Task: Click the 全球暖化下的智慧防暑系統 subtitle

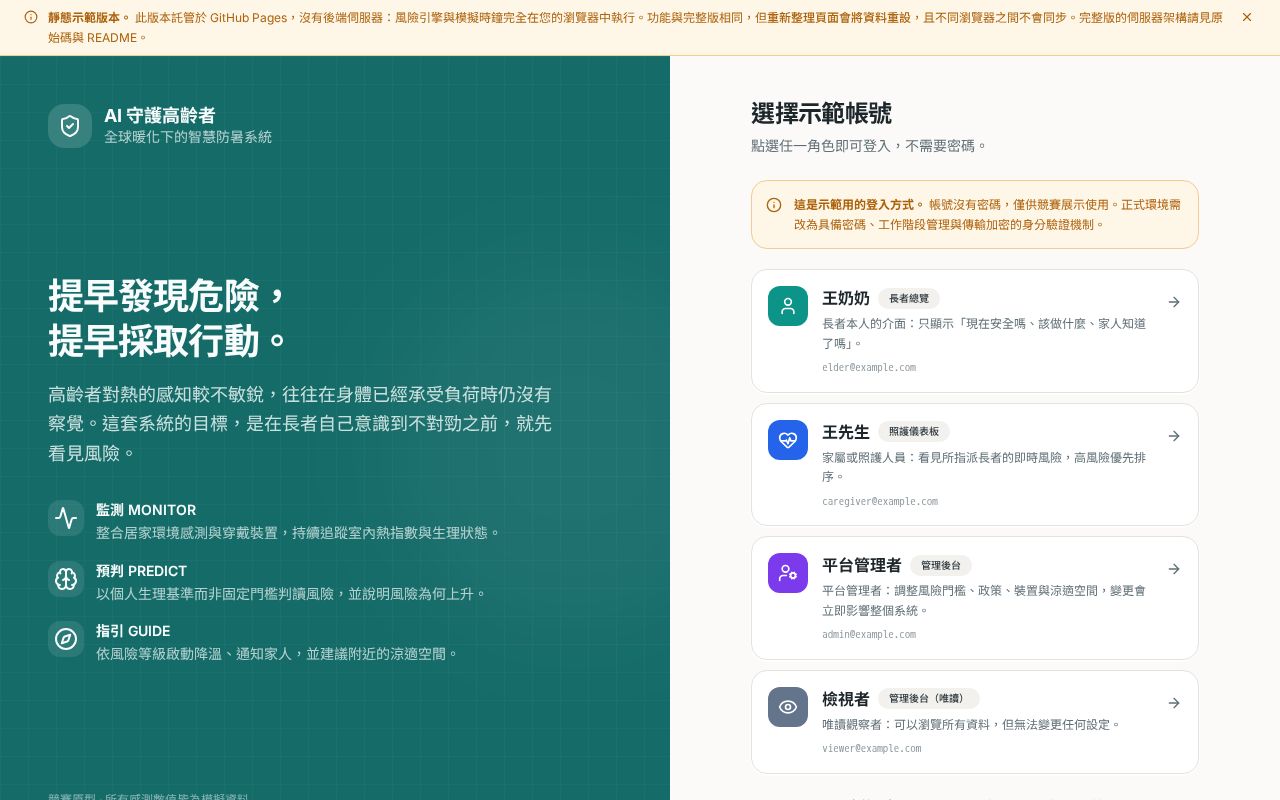Action: click(x=188, y=137)
